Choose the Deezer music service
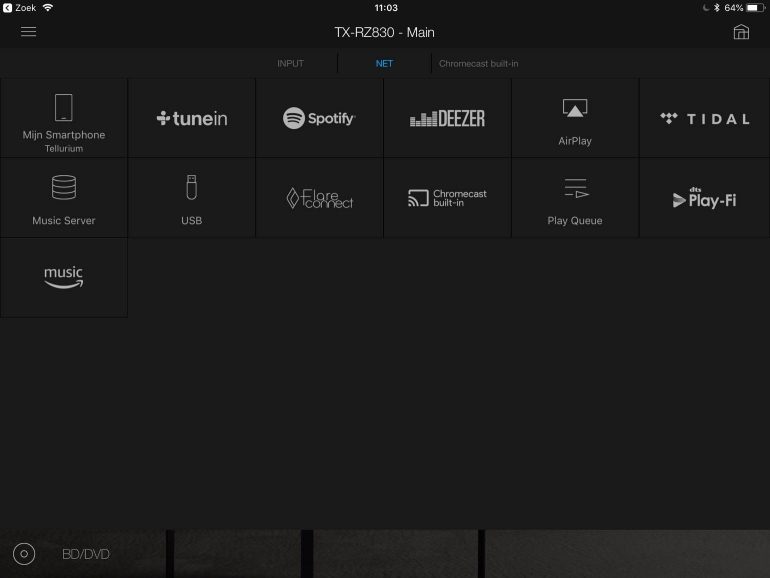The image size is (770, 578). (447, 118)
